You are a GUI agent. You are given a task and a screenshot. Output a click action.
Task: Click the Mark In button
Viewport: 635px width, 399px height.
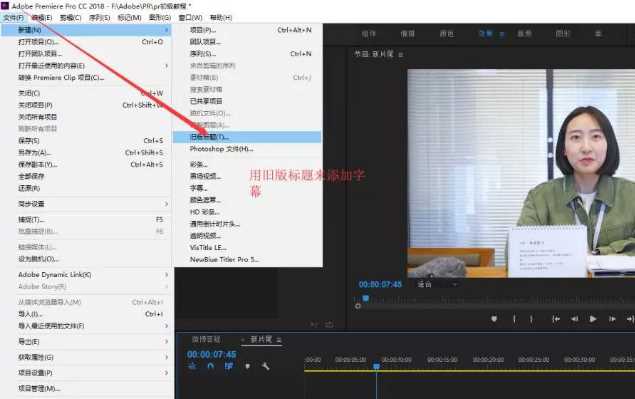(x=514, y=319)
